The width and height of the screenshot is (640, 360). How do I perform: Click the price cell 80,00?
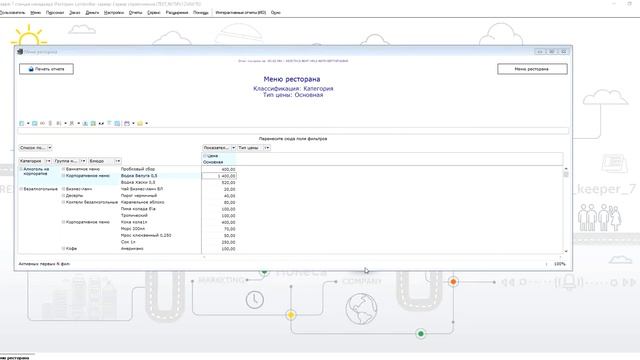[219, 202]
